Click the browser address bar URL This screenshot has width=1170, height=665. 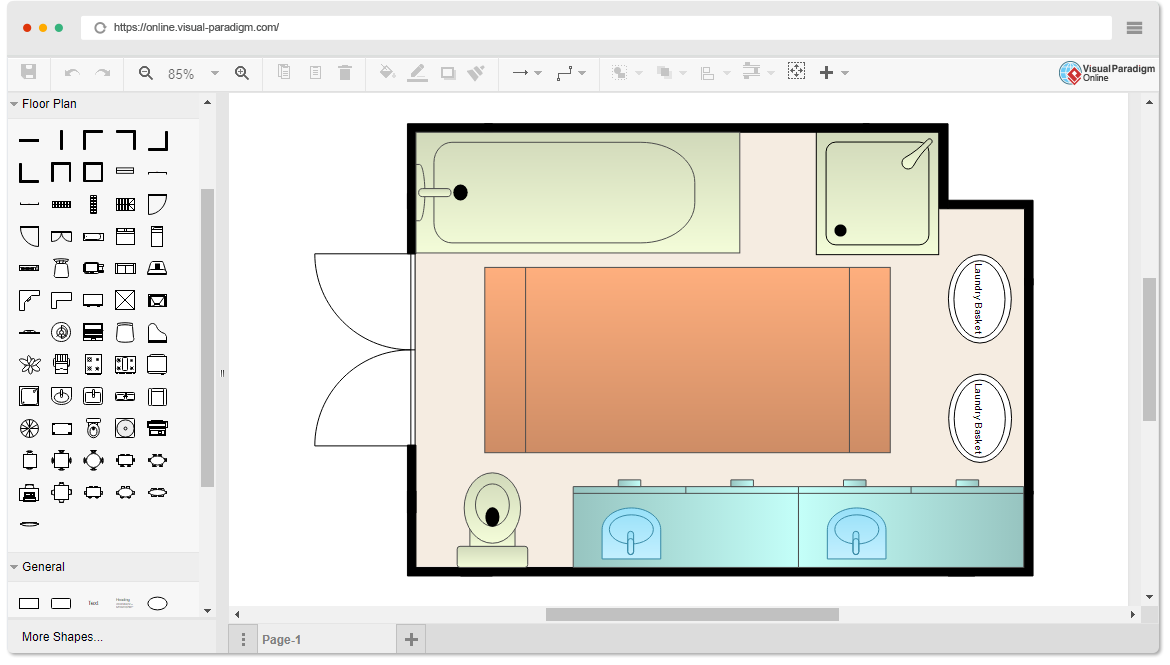click(196, 28)
